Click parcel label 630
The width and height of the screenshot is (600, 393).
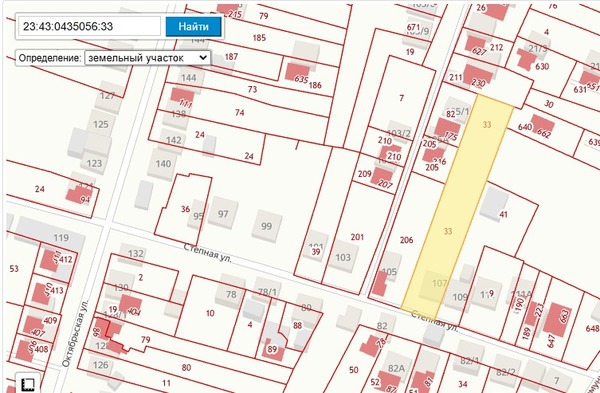click(542, 66)
